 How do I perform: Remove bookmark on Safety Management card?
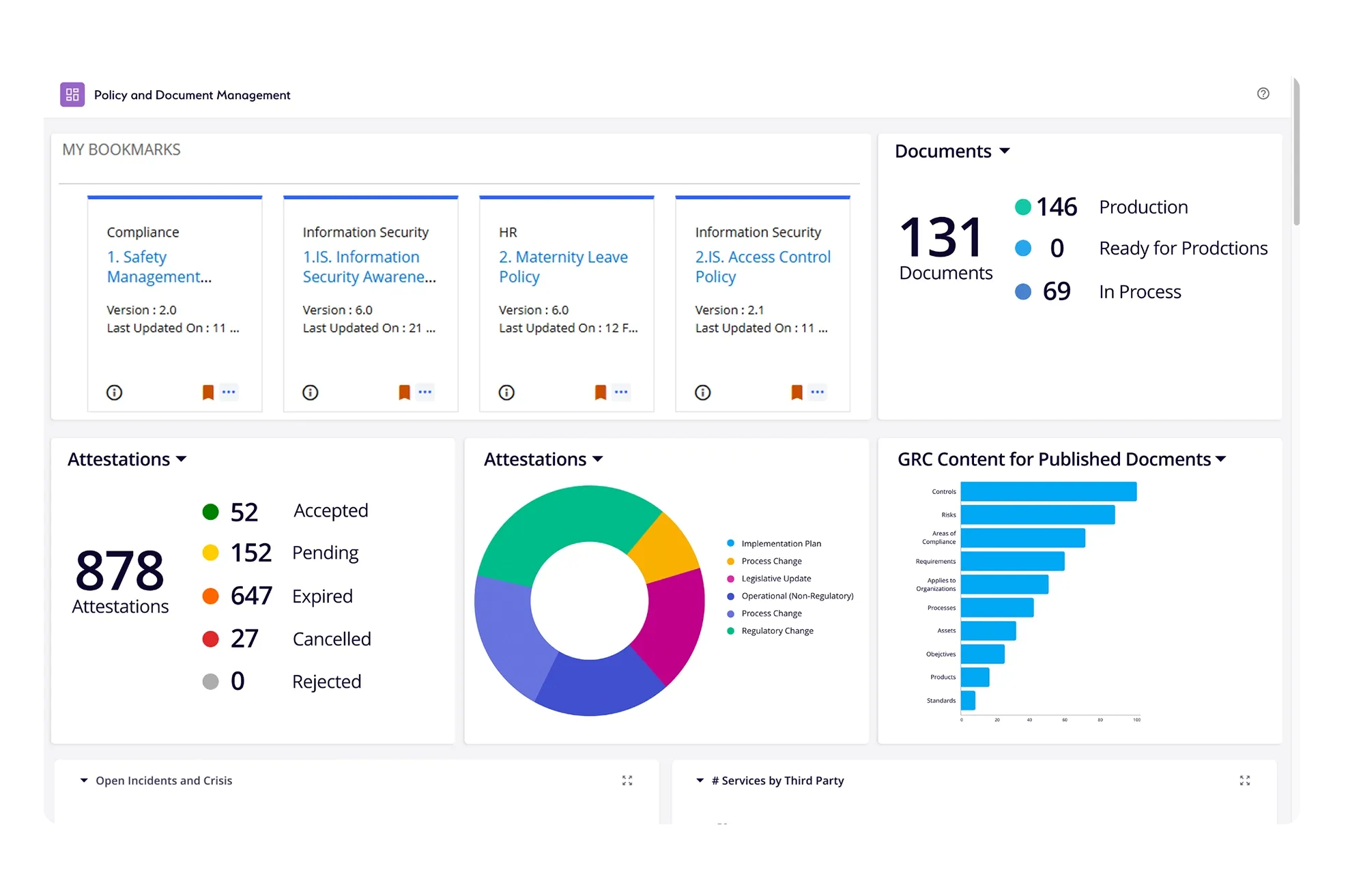pos(207,392)
